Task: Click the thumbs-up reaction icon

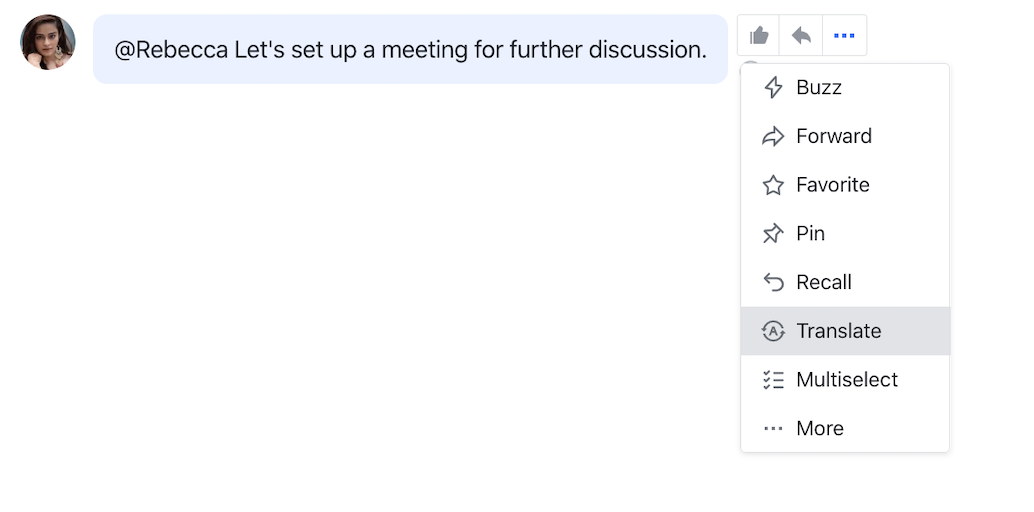Action: pos(759,35)
